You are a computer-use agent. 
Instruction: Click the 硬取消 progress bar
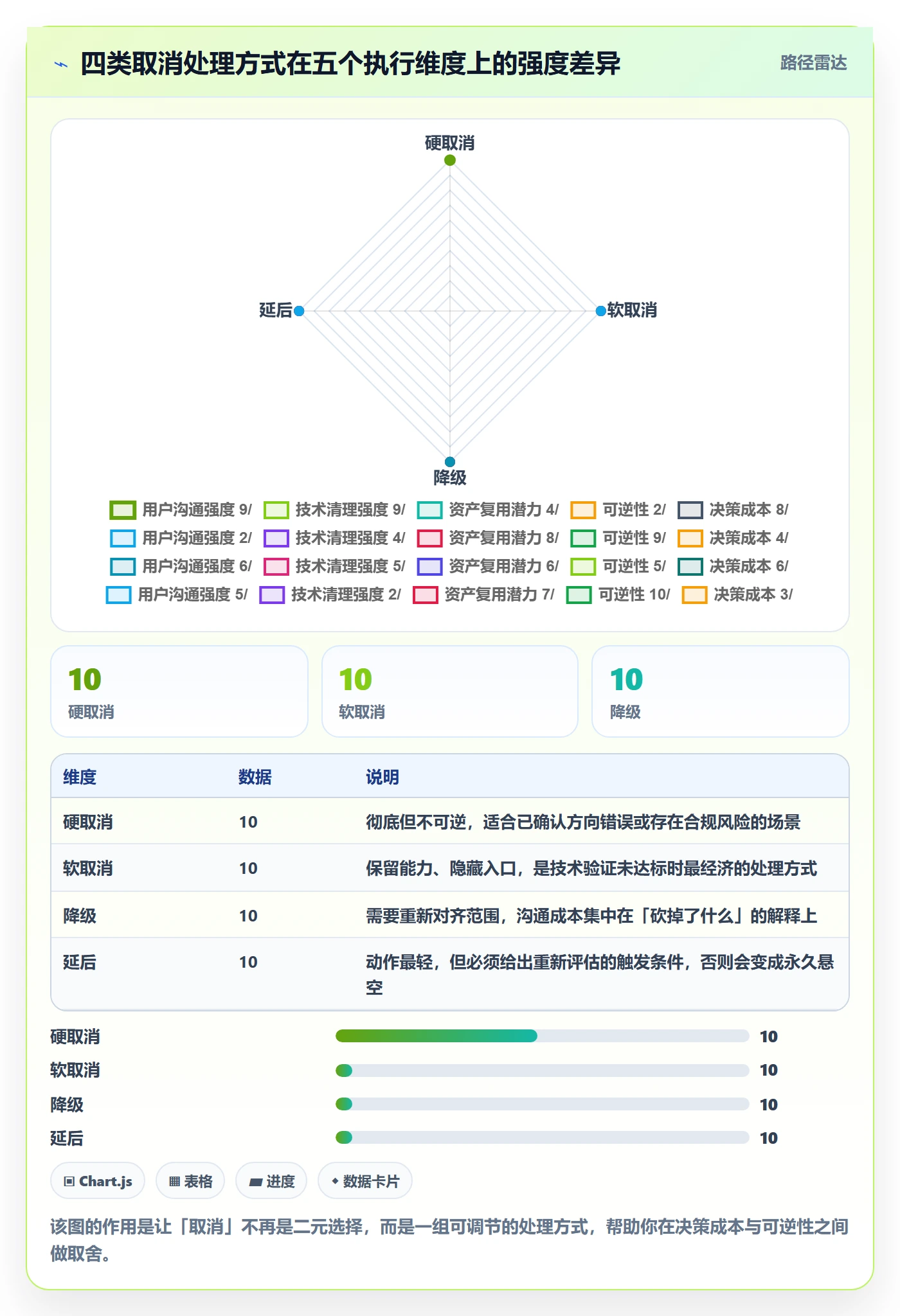(542, 1036)
